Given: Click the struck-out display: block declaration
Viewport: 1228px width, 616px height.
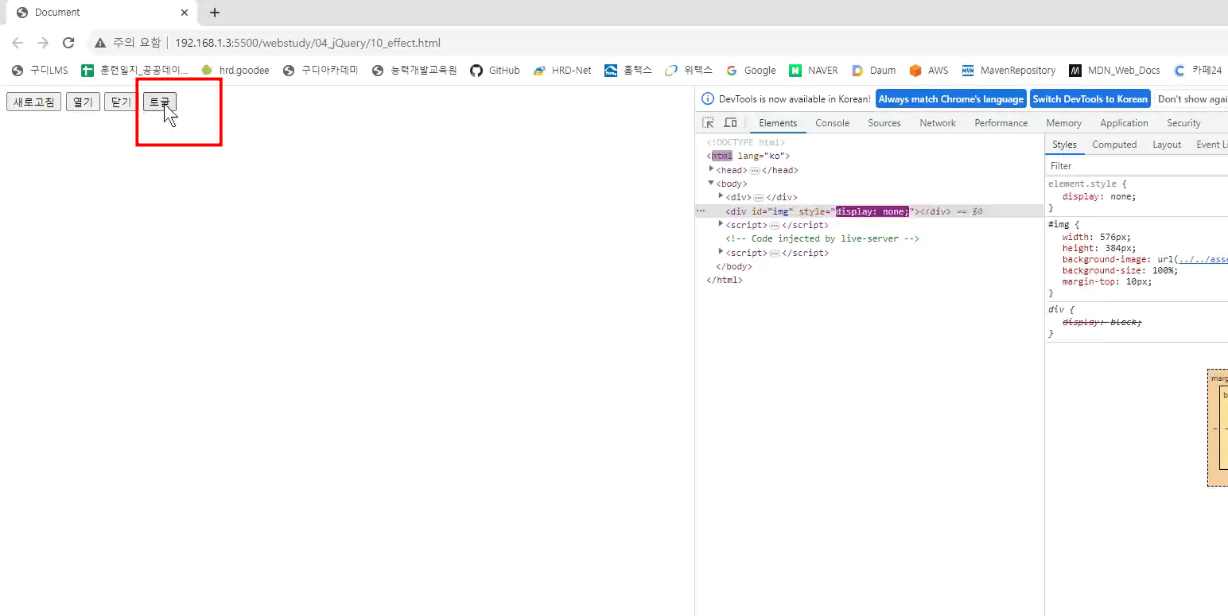Looking at the screenshot, I should click(1102, 322).
